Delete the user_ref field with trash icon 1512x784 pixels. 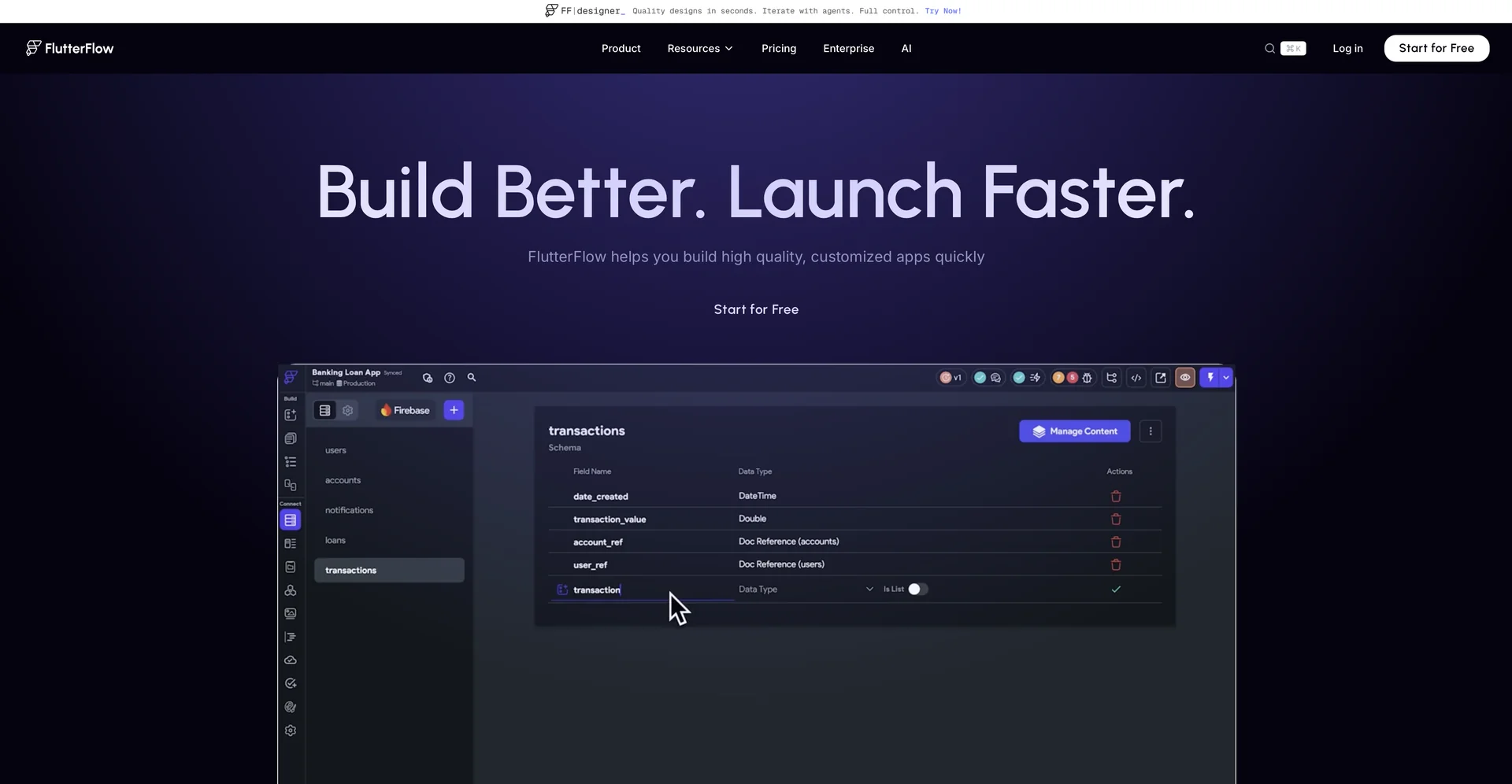click(x=1116, y=564)
